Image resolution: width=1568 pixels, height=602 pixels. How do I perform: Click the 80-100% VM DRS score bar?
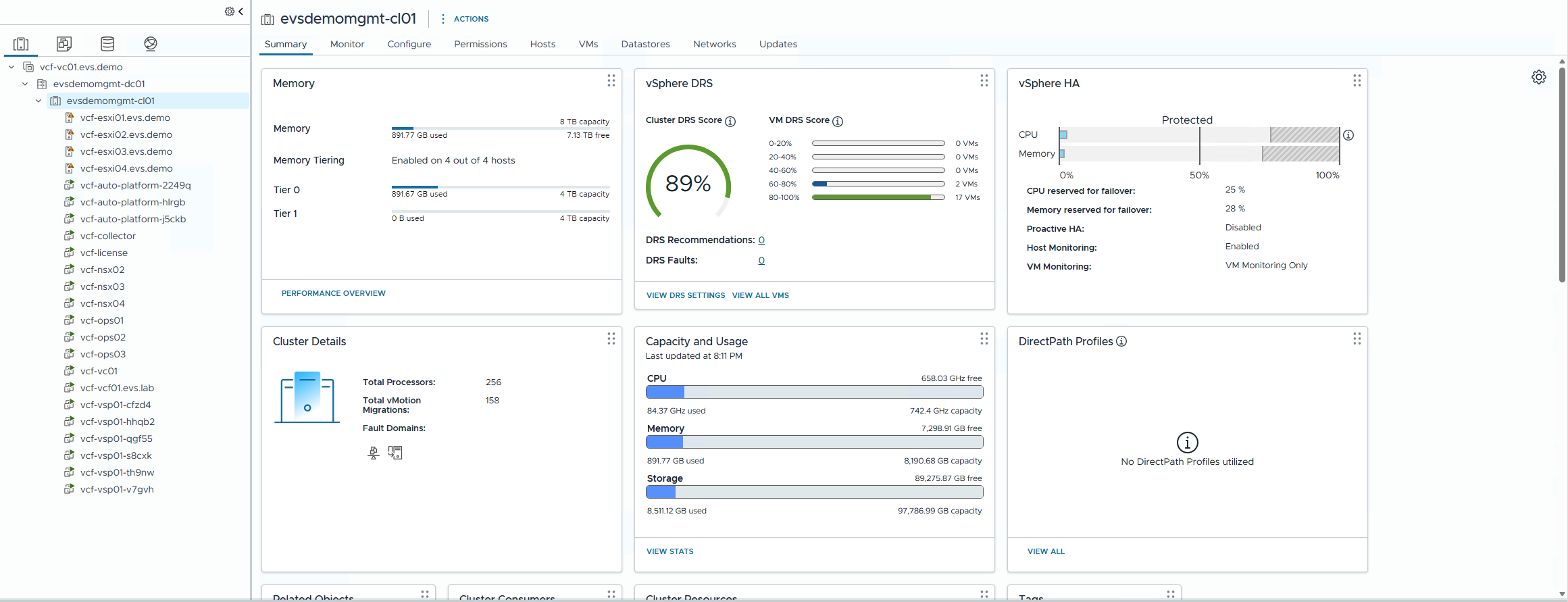point(878,197)
